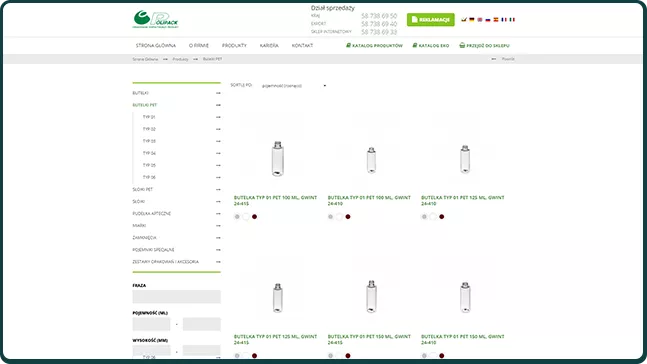
Task: Open Kariera in the main menu
Action: click(x=269, y=45)
